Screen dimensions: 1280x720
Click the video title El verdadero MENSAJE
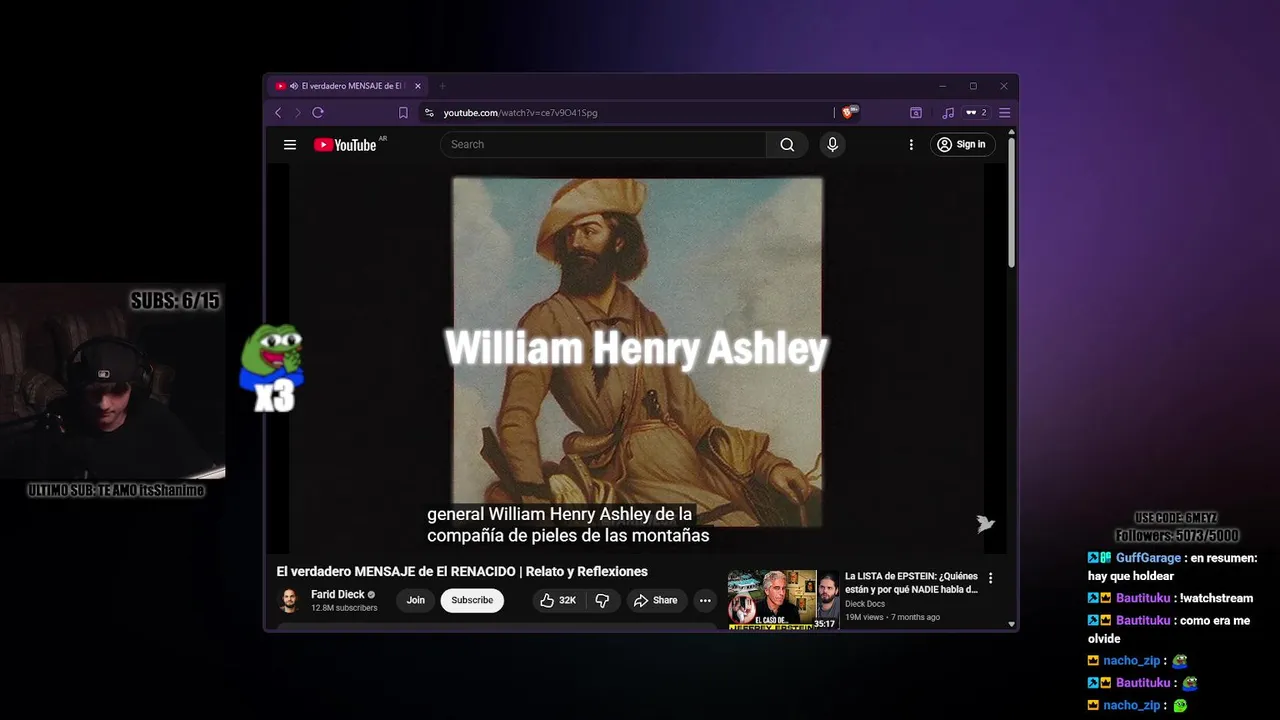462,572
